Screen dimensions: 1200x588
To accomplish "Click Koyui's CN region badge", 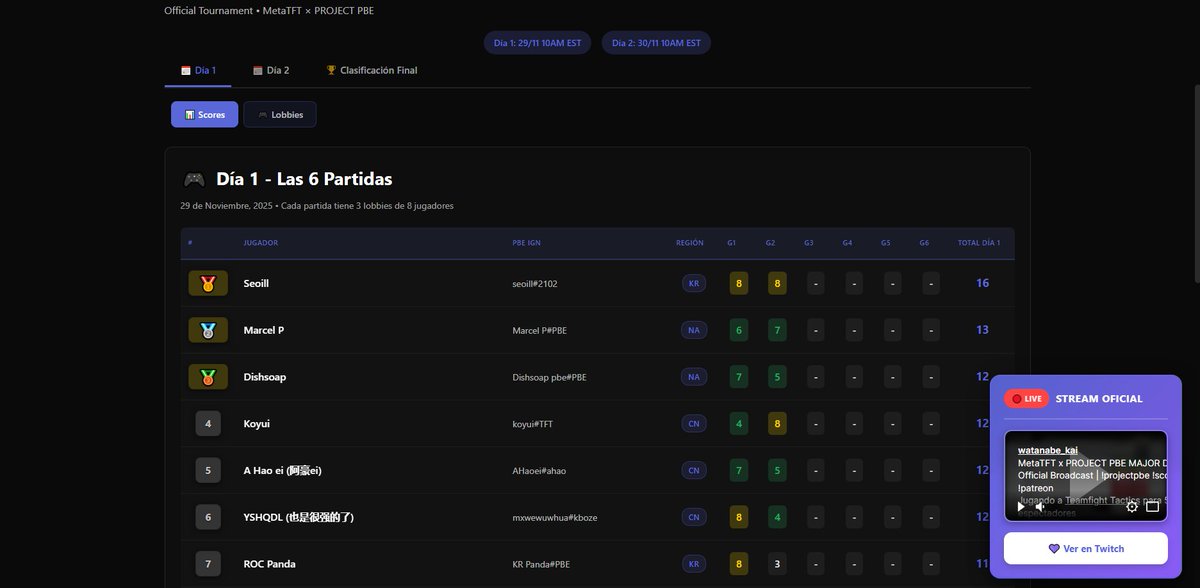I will (x=693, y=424).
